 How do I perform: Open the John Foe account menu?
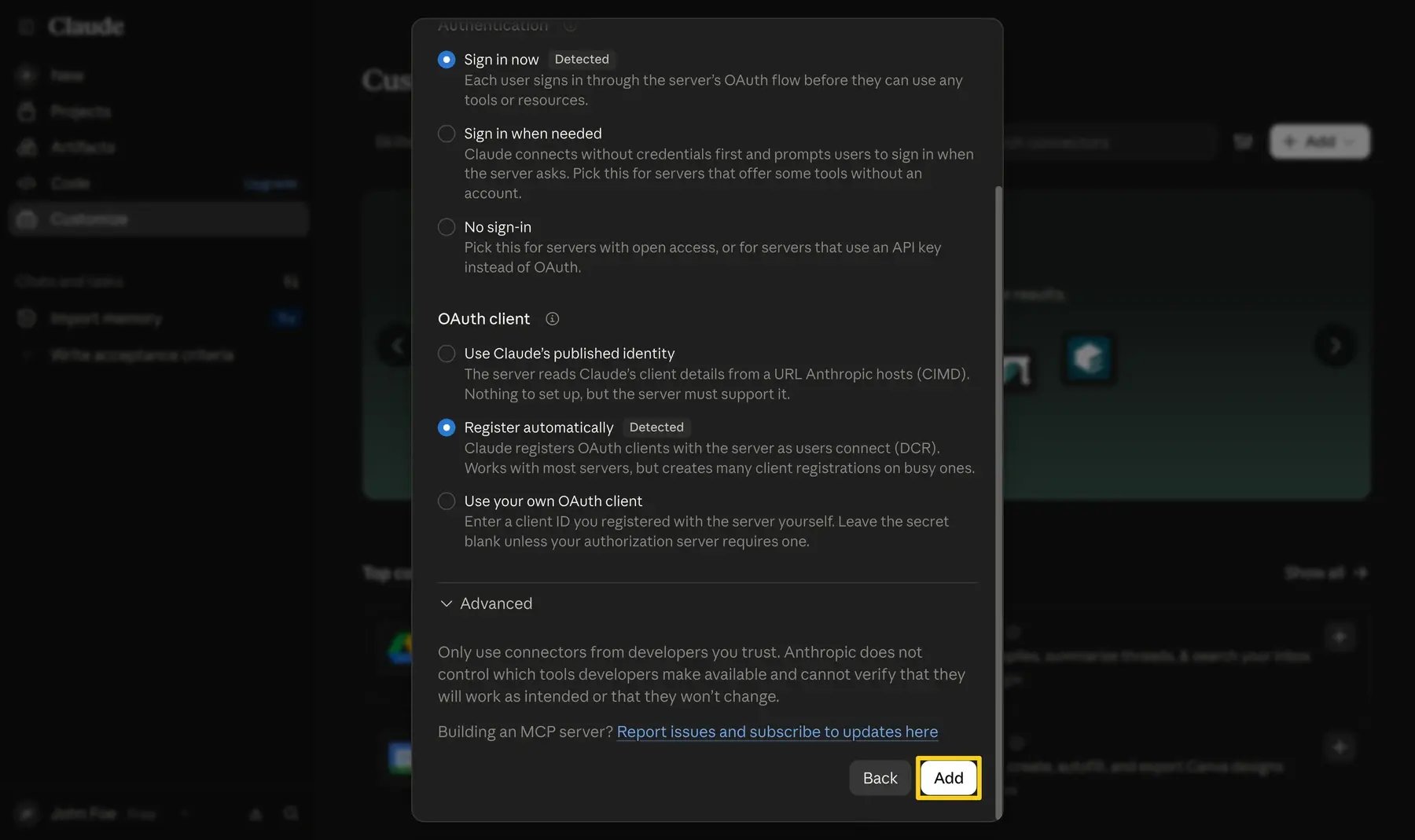click(x=102, y=814)
